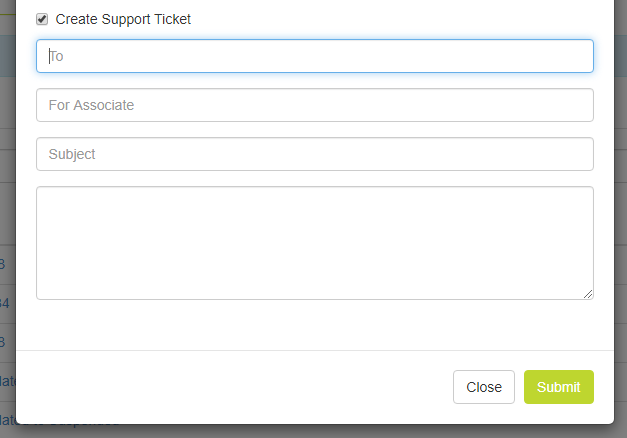
Task: Click the empty dialog footer left of Close
Action: coord(230,387)
